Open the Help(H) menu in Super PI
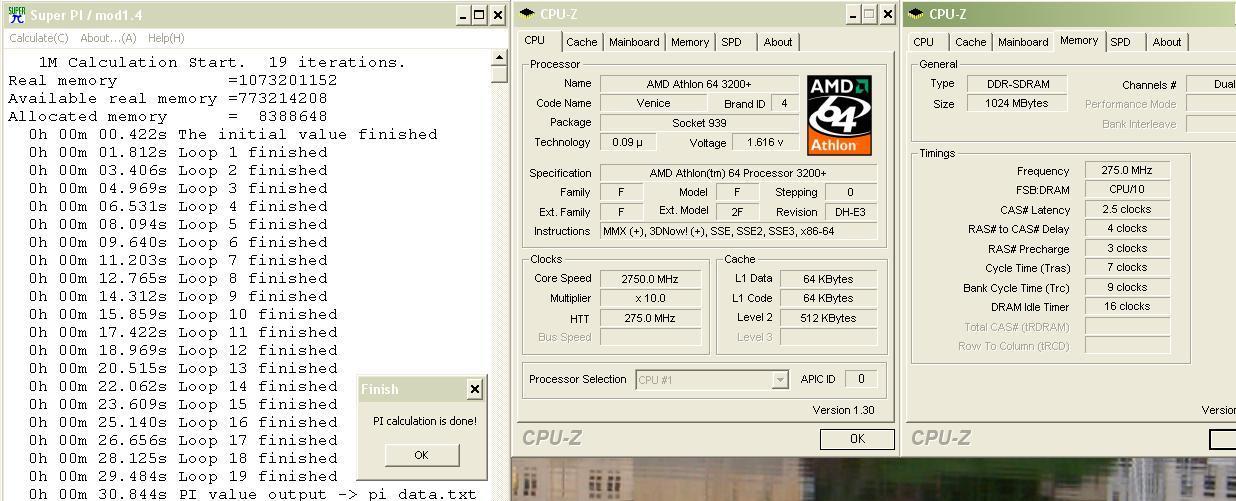 click(166, 38)
